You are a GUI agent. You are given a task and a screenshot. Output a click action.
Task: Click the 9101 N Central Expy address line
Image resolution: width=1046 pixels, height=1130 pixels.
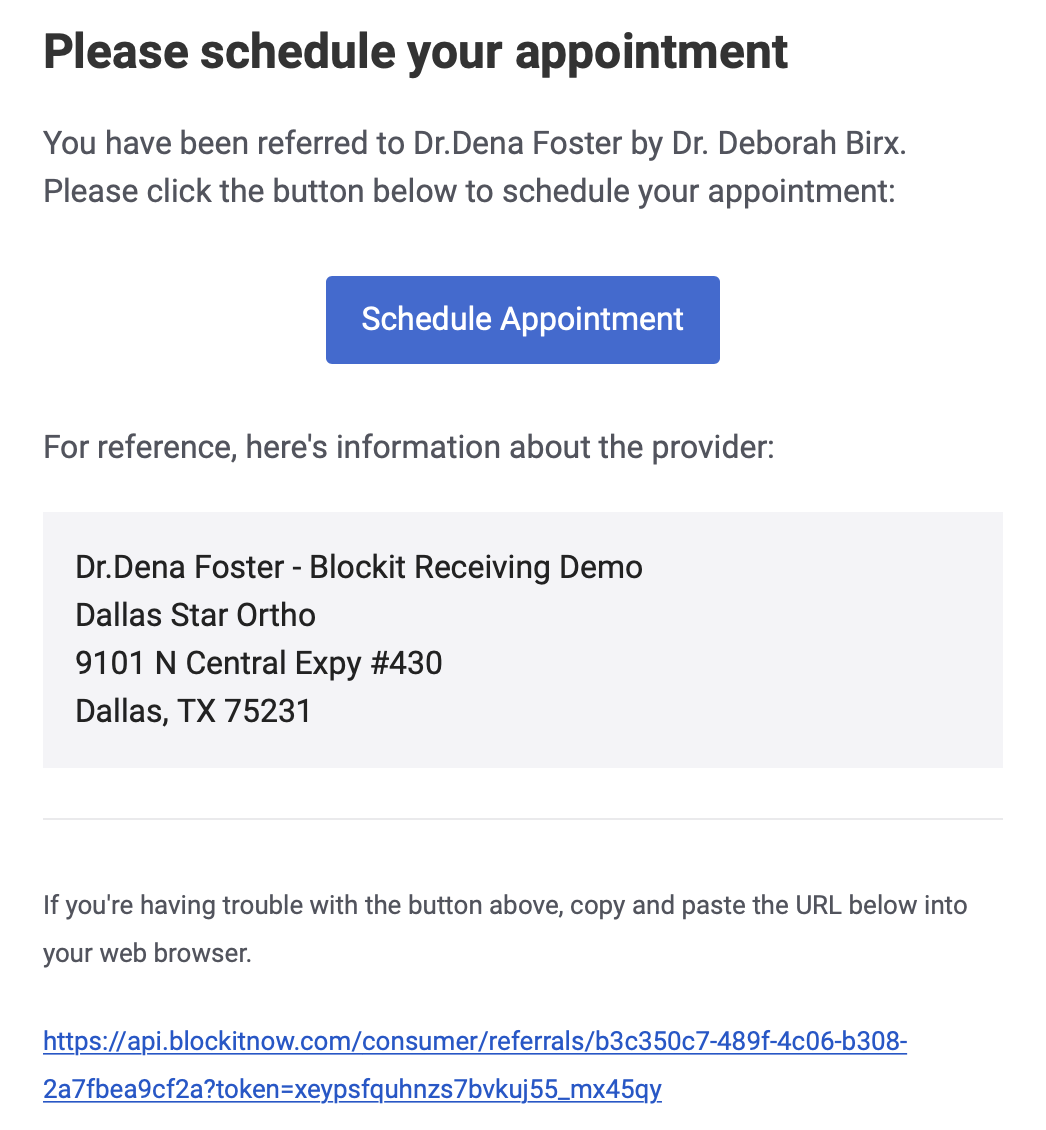(259, 663)
